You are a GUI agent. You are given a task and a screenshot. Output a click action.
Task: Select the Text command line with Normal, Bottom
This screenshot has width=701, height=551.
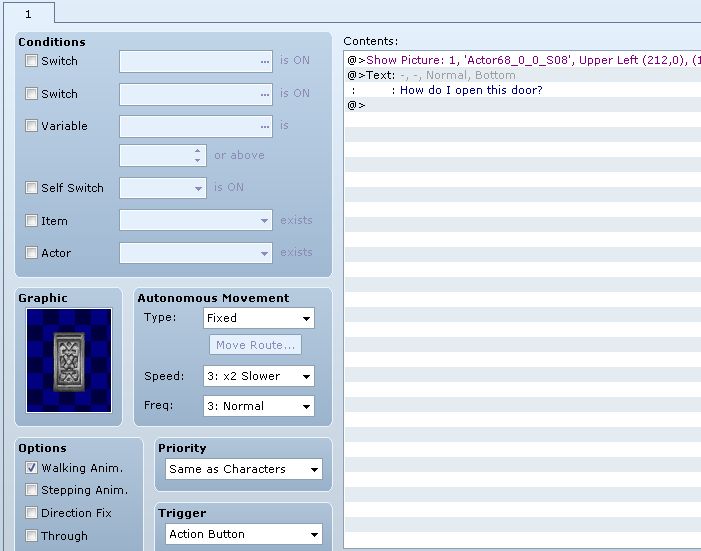click(523, 75)
